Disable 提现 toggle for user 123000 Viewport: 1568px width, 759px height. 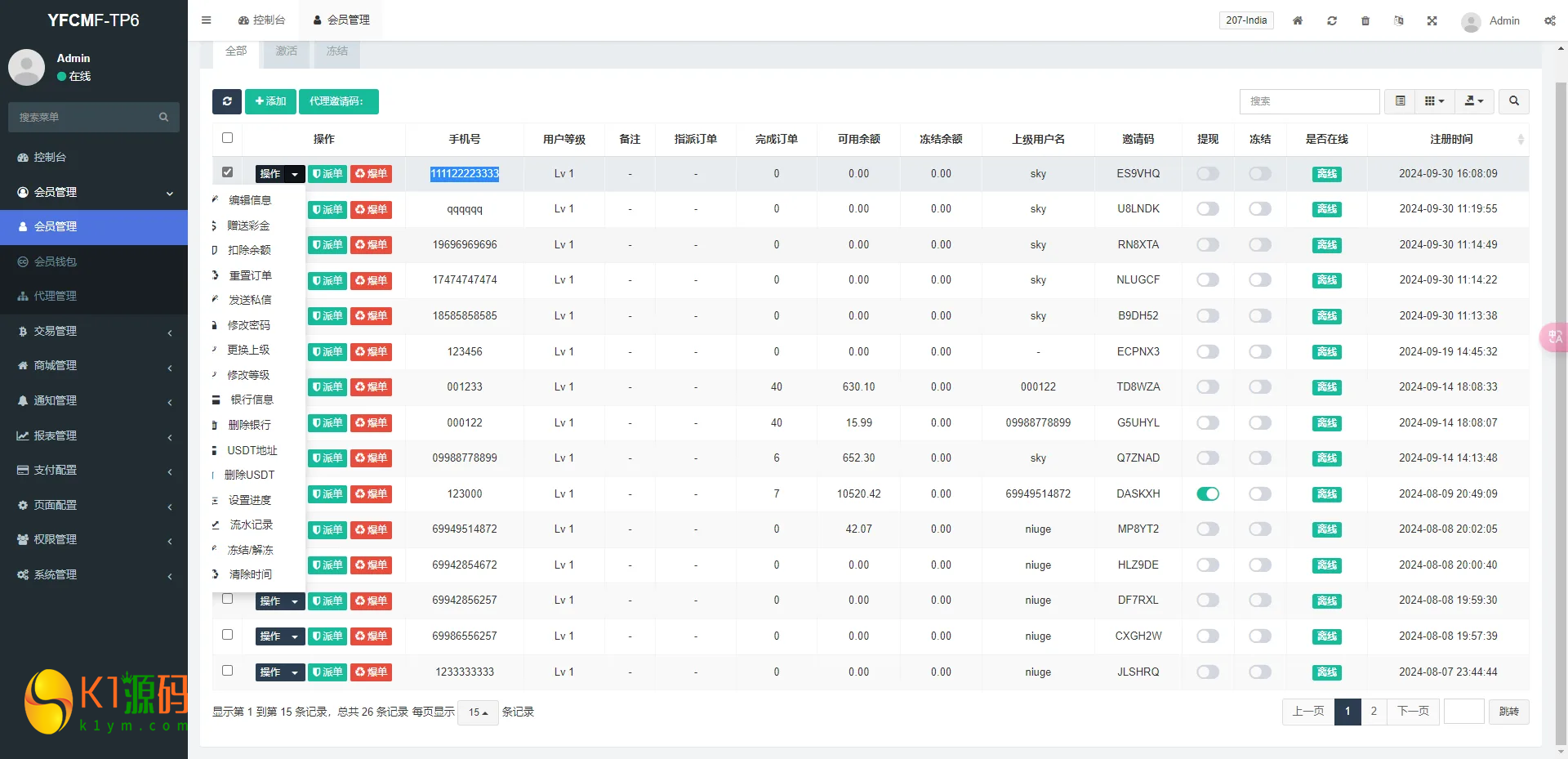1207,493
